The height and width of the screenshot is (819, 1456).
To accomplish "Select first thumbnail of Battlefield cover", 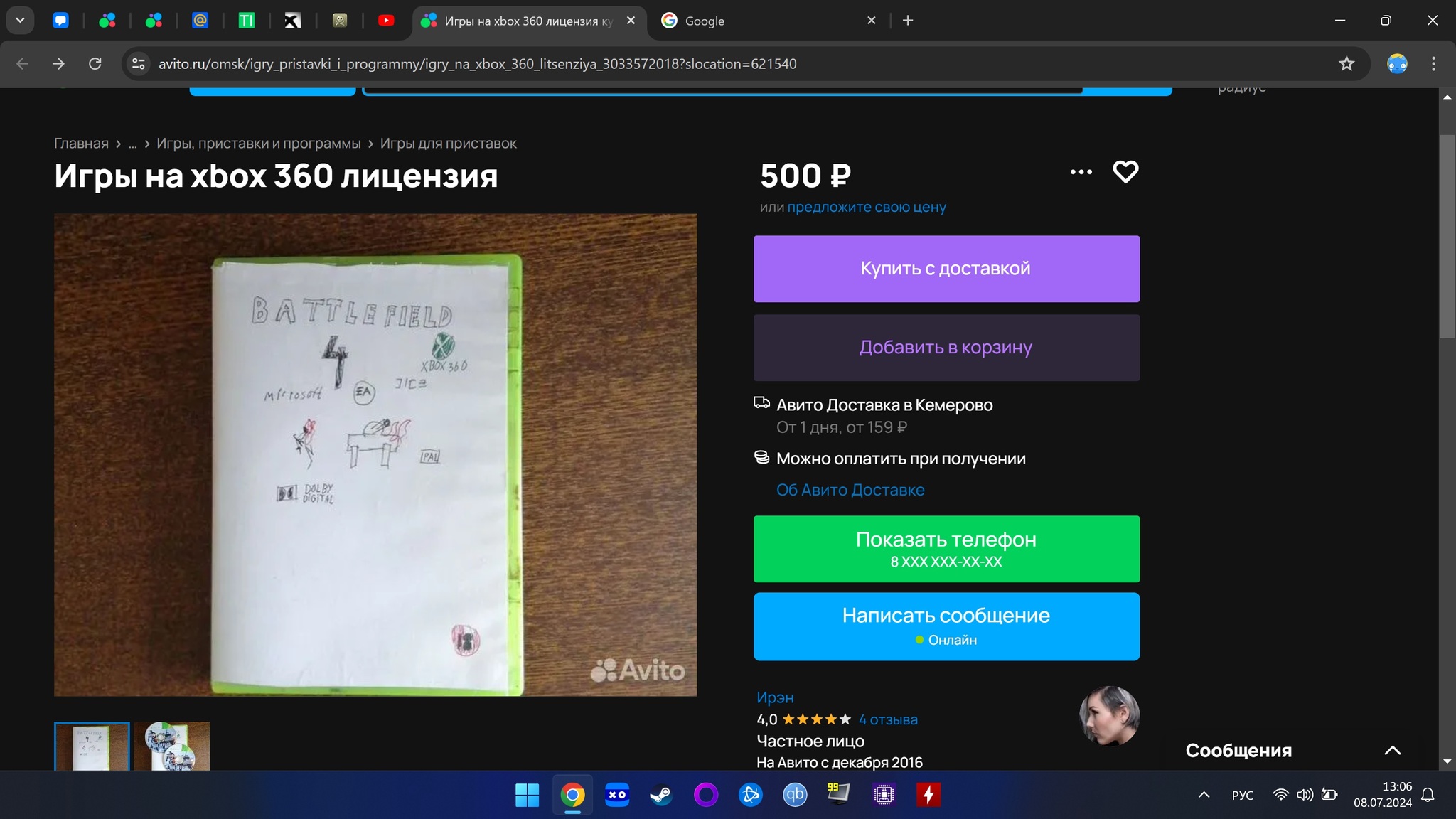I will tap(92, 746).
